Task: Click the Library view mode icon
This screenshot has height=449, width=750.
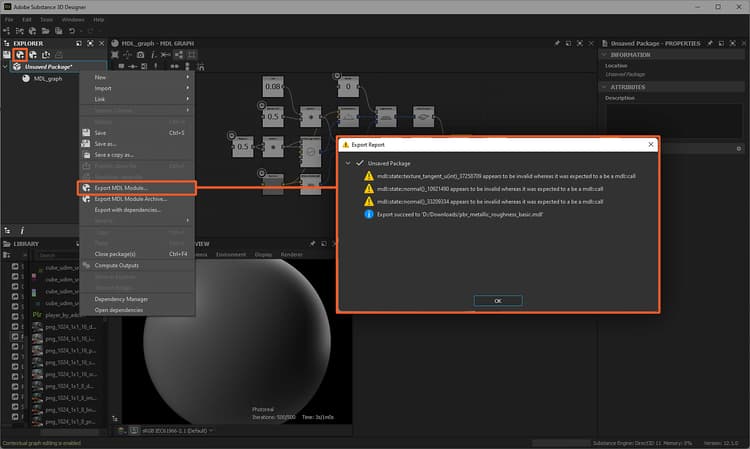Action: (7, 255)
